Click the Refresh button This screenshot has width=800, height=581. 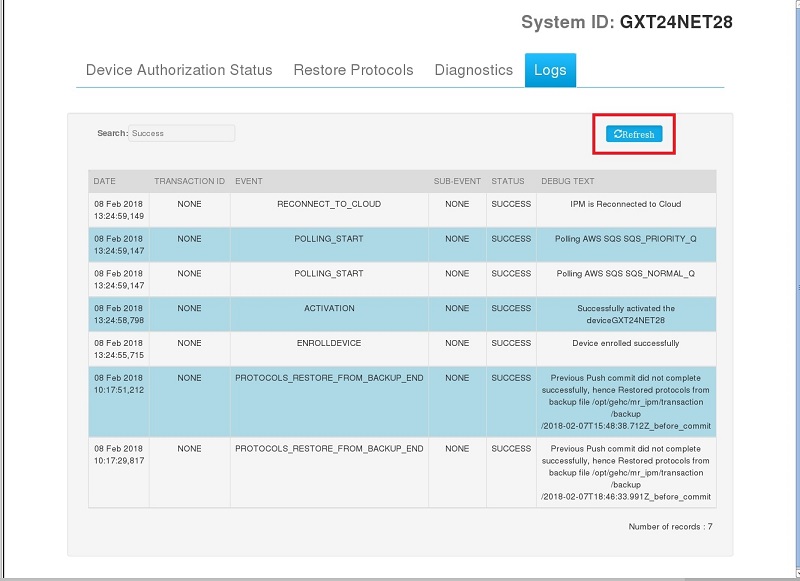point(634,134)
